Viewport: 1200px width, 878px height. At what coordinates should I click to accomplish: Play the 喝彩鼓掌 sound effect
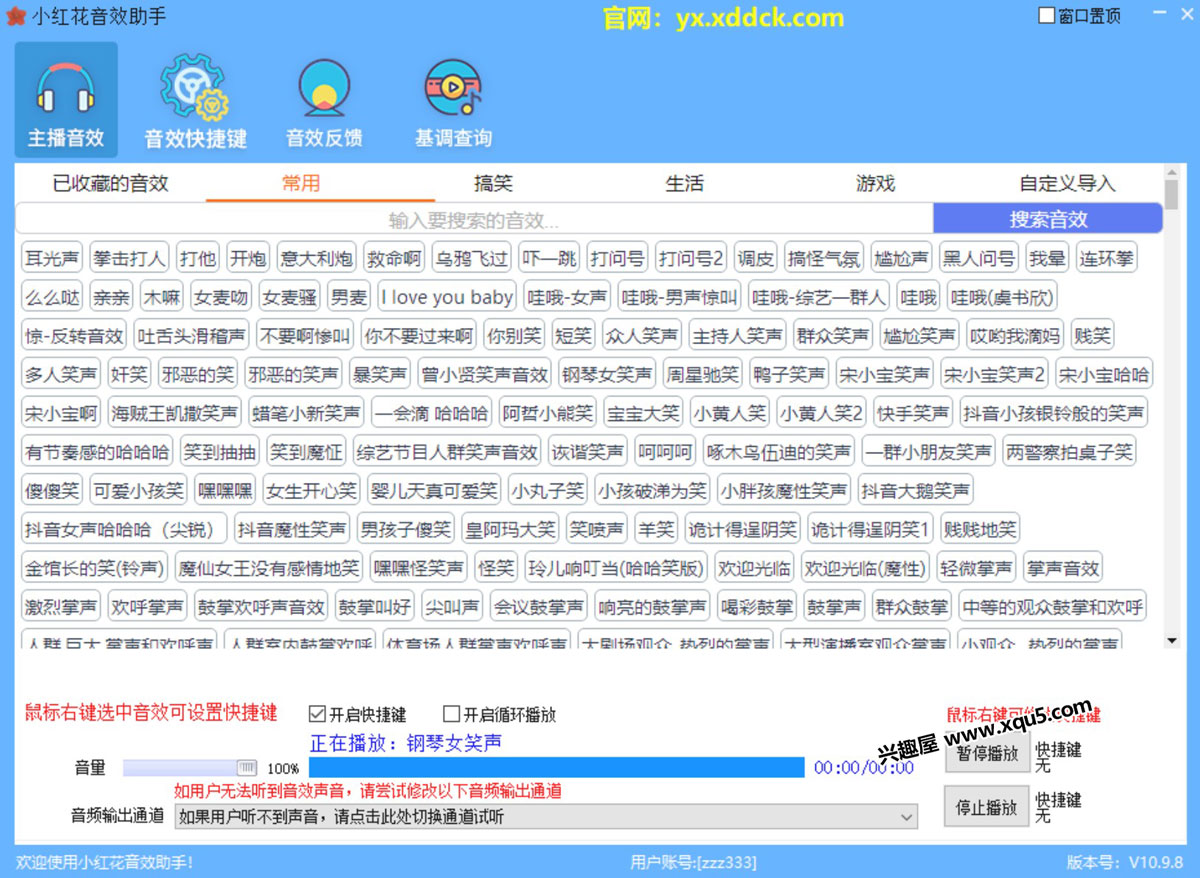[757, 606]
